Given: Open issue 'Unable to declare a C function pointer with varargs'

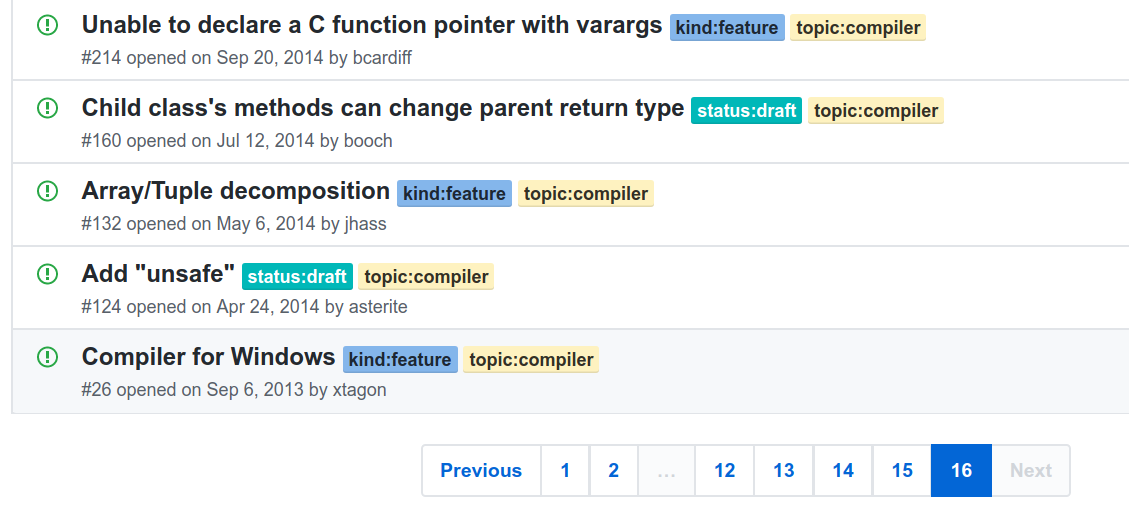Looking at the screenshot, I should [x=372, y=25].
